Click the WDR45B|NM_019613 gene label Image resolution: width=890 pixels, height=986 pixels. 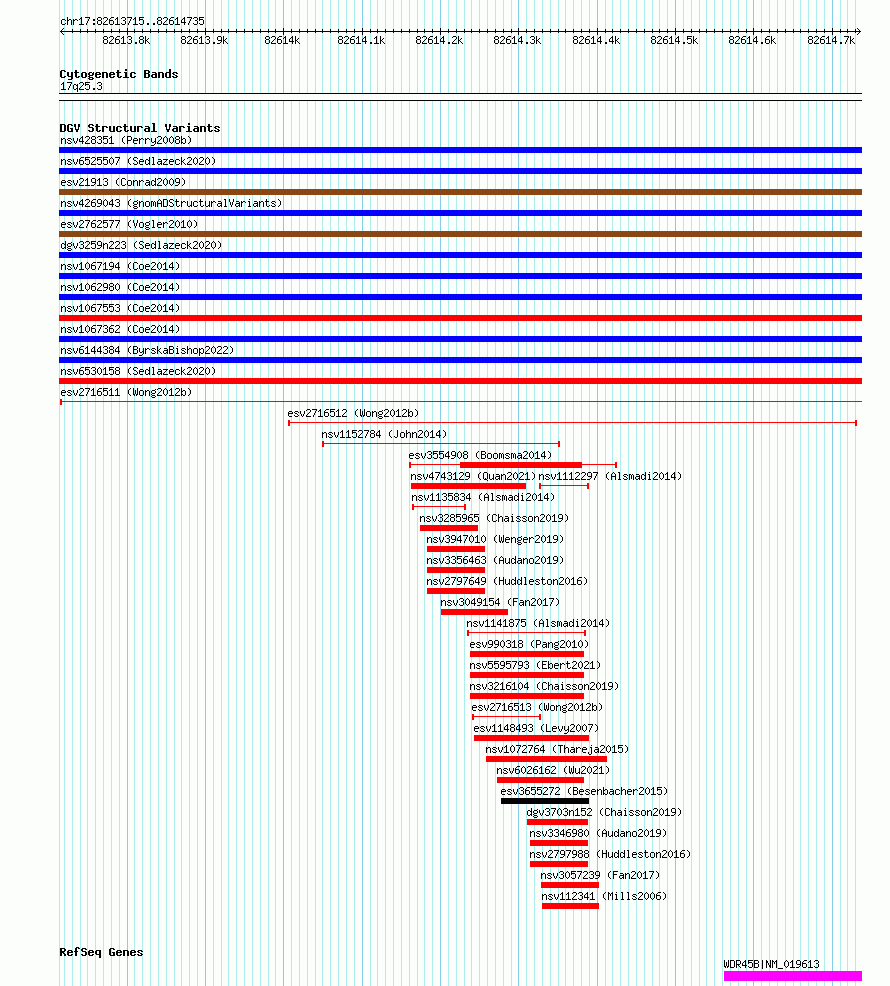[x=771, y=964]
